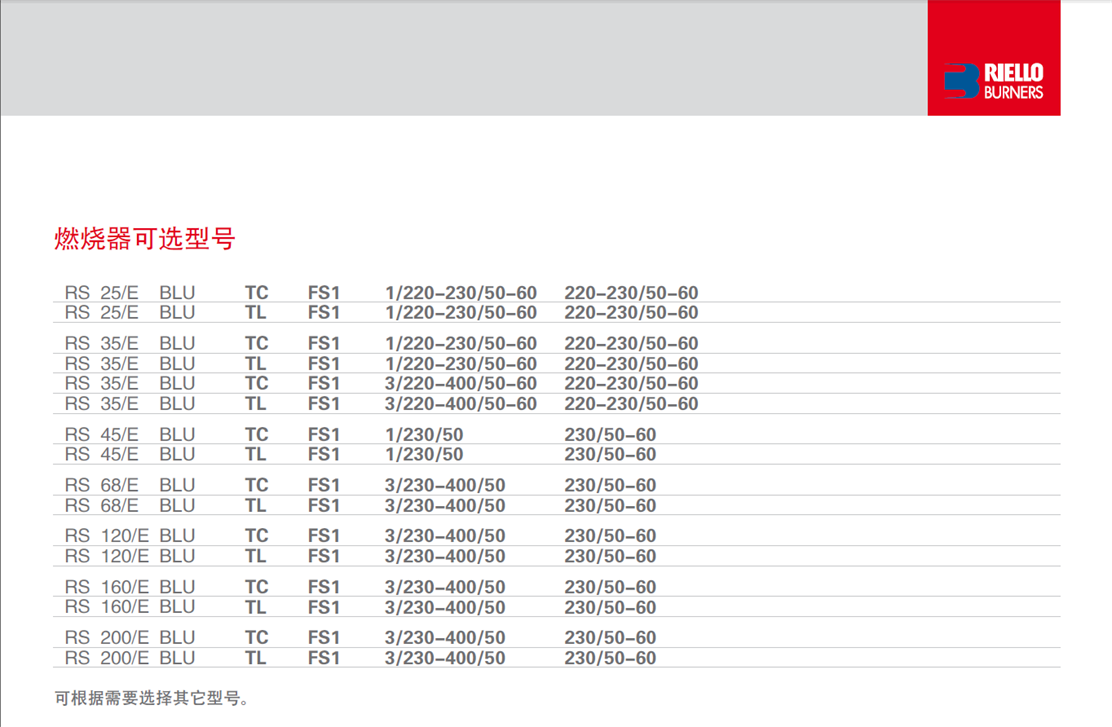Click 3/230–400/50 in the RS 120/E TC row

pos(445,535)
